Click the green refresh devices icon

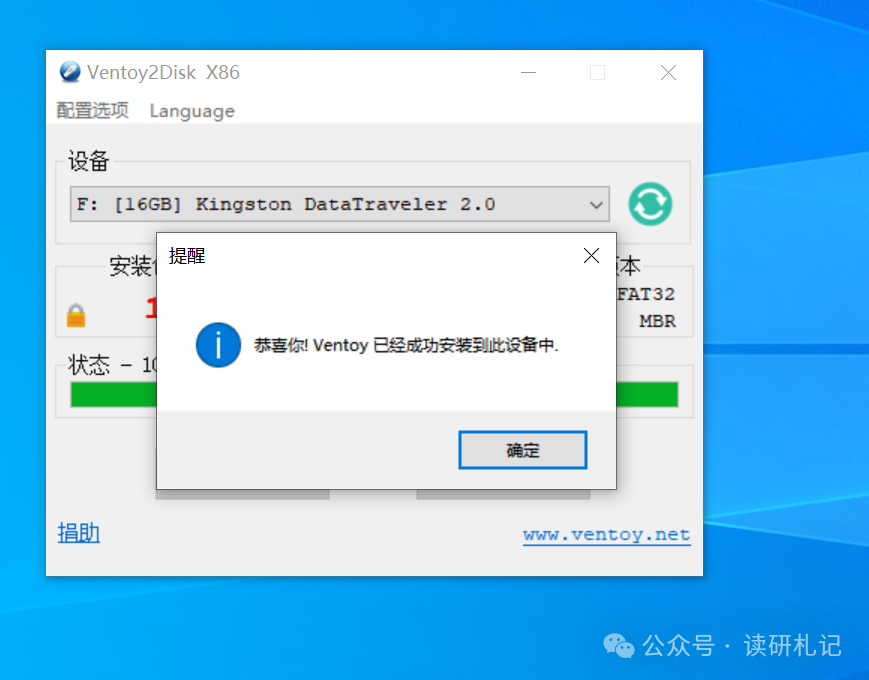click(x=650, y=204)
